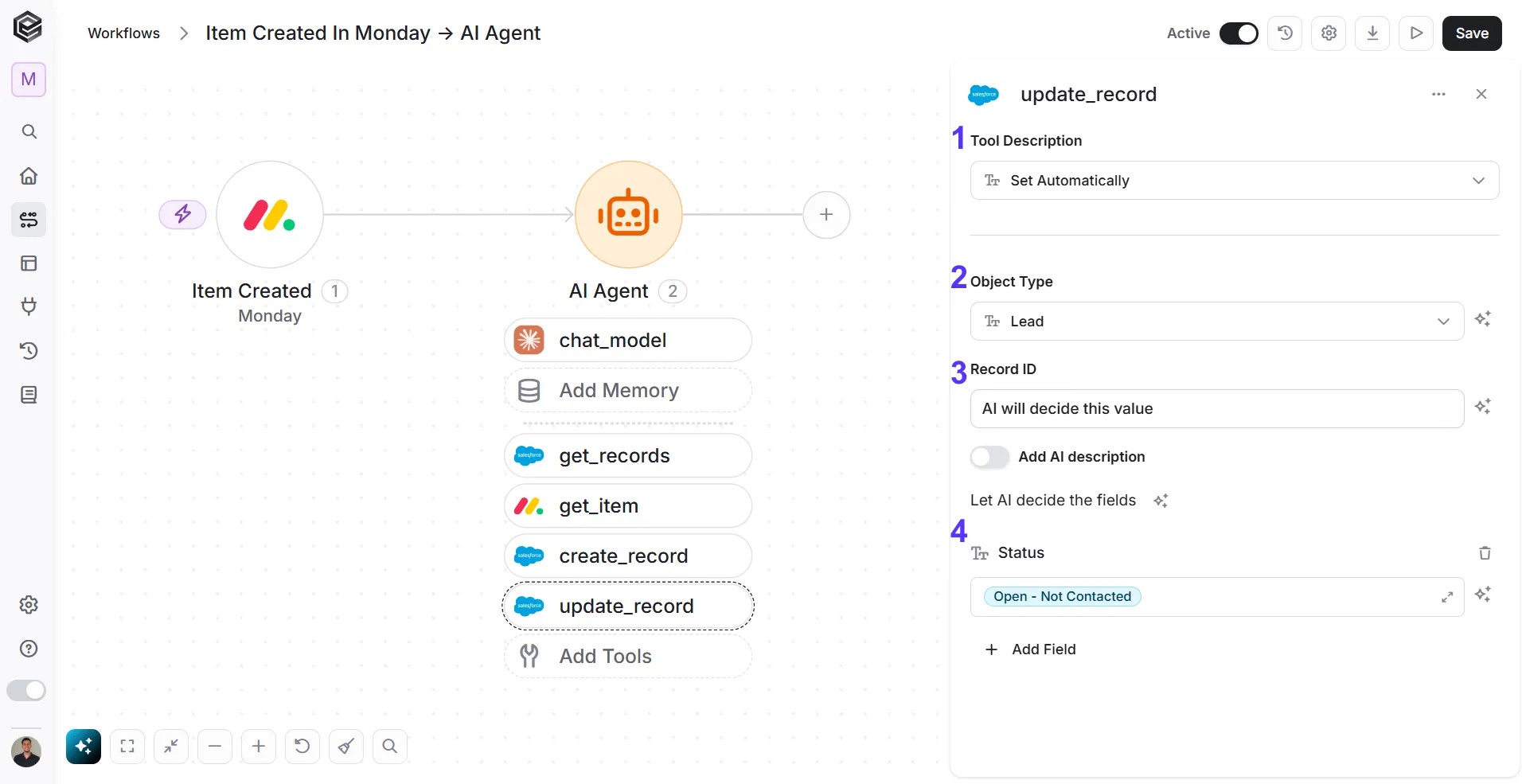Open the templates layout icon in sidebar

tap(29, 263)
